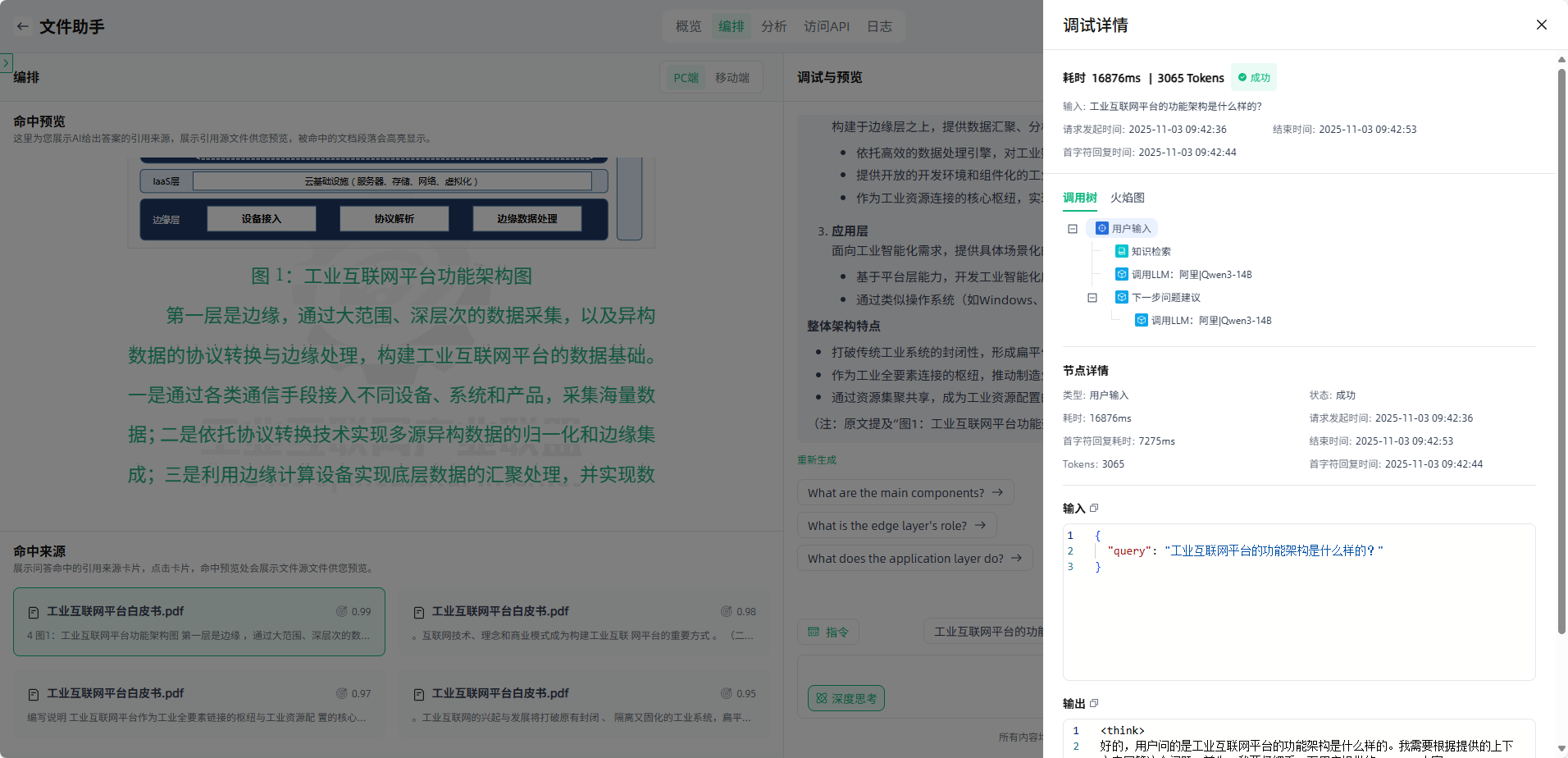Click the back arrow beside 文件助手
This screenshot has width=1568, height=758.
click(23, 26)
